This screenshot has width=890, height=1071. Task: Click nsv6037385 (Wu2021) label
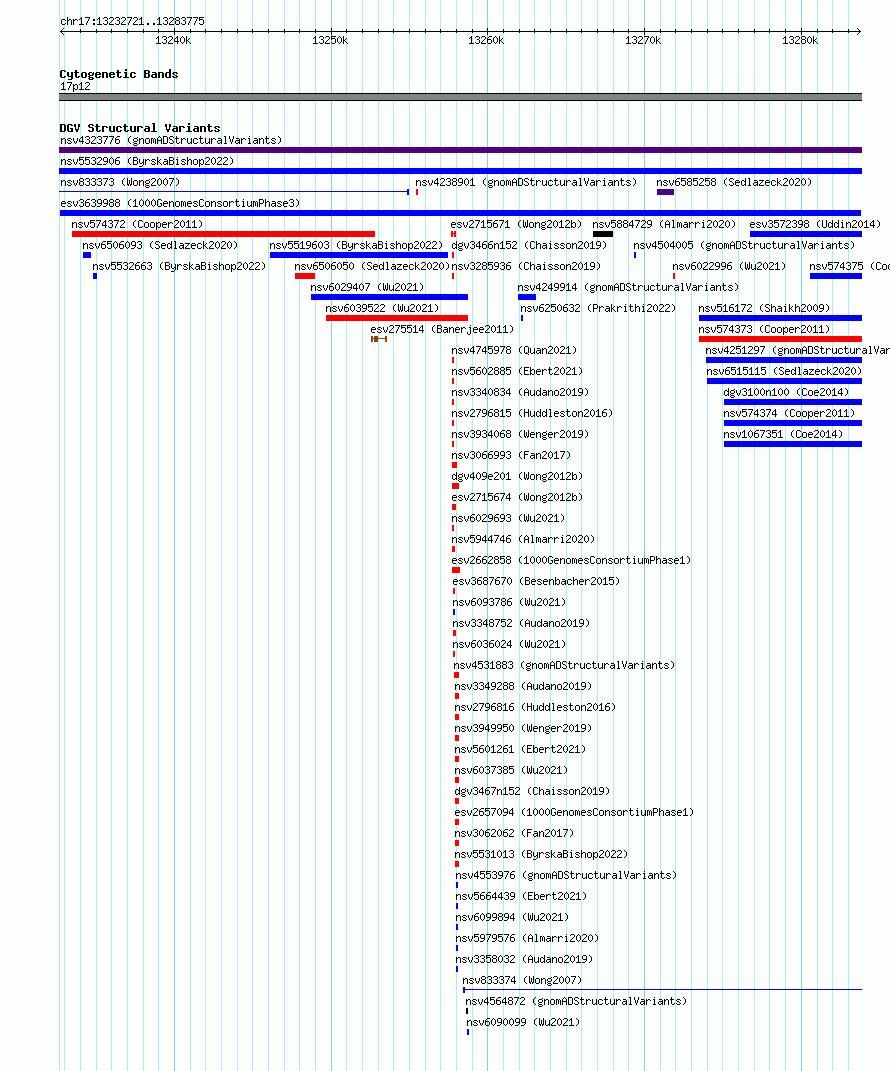[x=512, y=771]
